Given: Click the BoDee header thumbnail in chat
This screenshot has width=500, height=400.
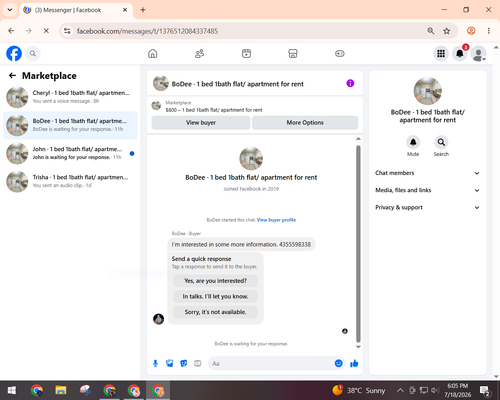Looking at the screenshot, I should coord(161,83).
